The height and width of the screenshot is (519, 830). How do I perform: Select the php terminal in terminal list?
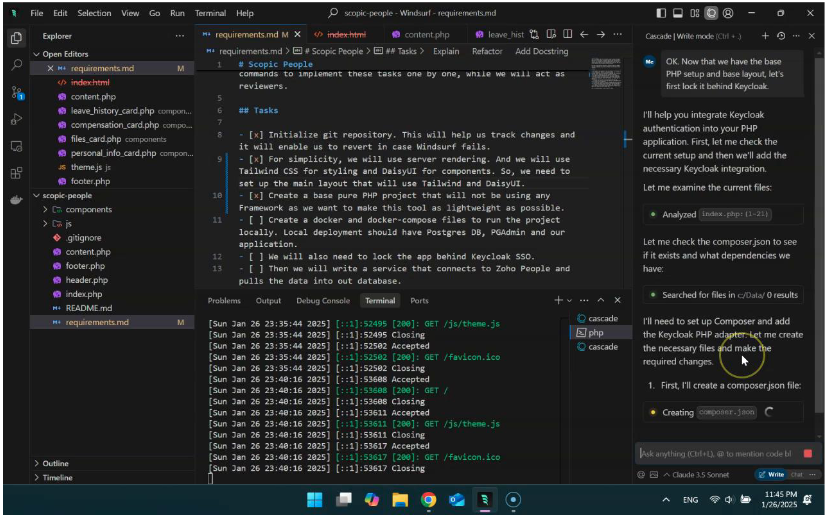(601, 333)
